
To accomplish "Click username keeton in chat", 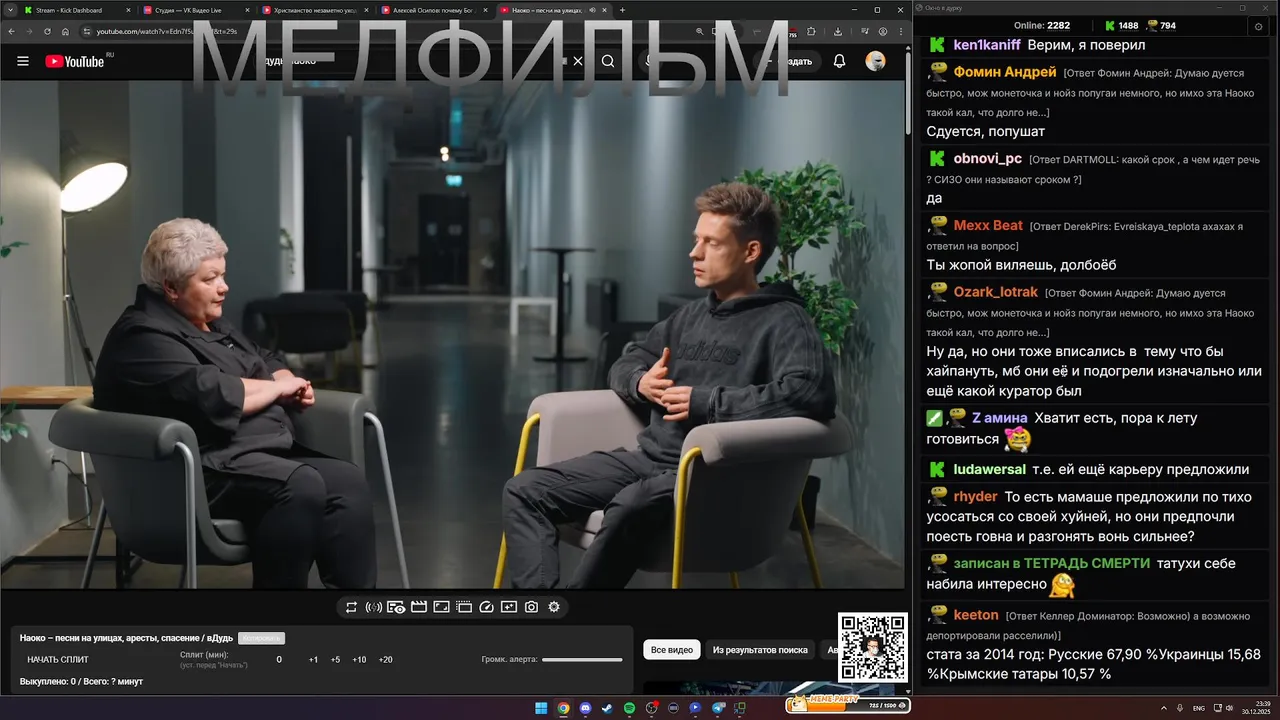I will [x=976, y=615].
